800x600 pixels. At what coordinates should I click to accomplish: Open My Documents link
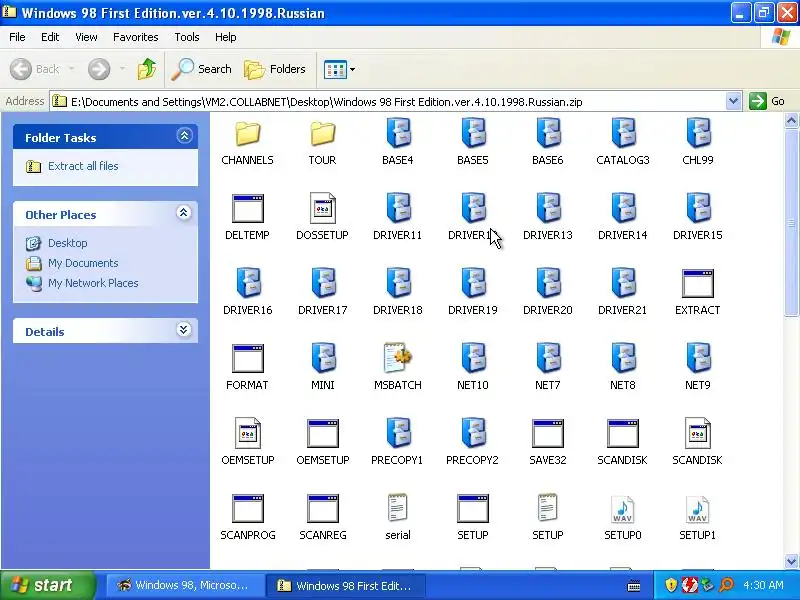point(83,263)
